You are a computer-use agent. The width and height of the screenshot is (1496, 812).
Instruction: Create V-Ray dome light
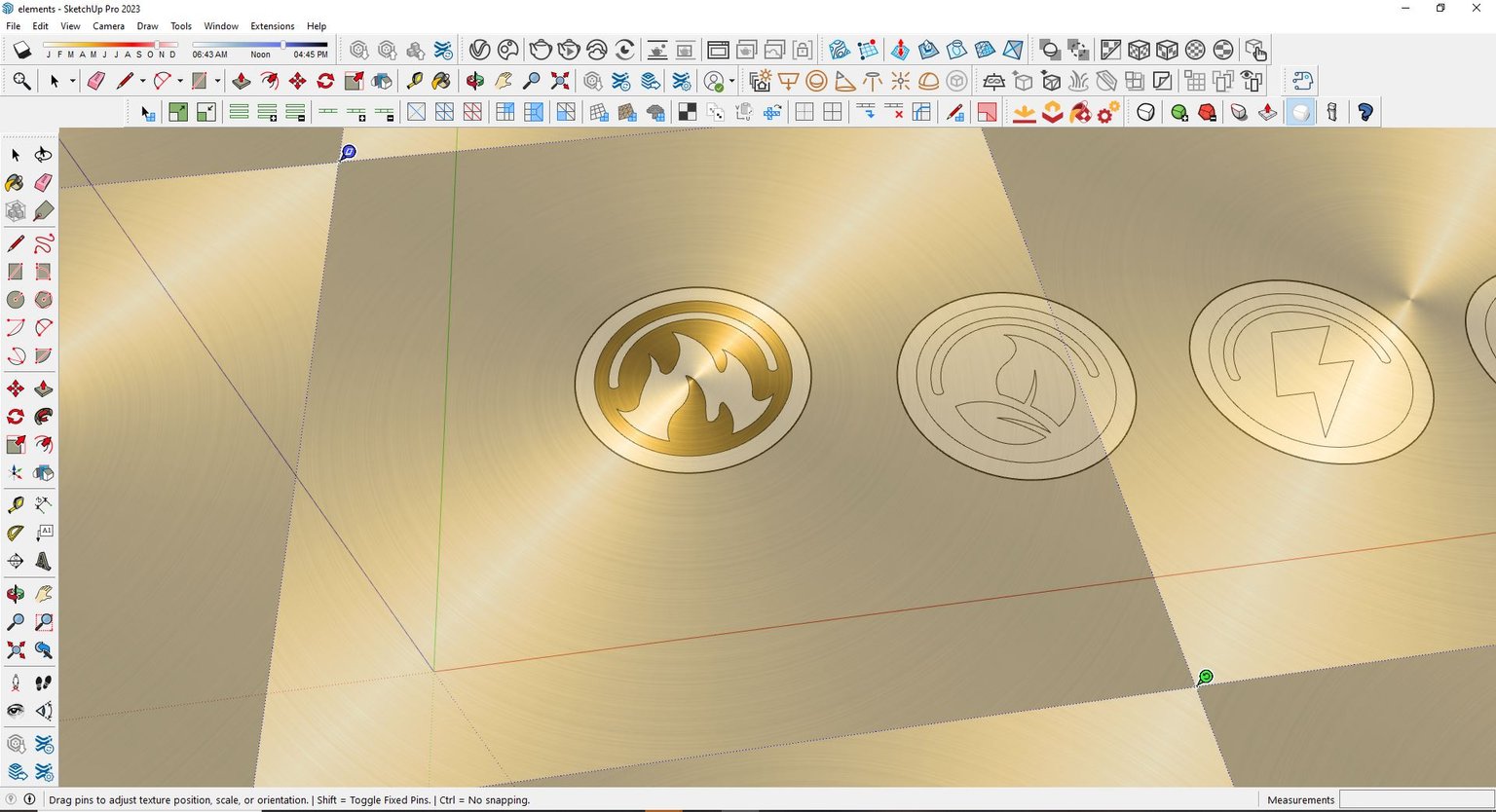click(928, 81)
